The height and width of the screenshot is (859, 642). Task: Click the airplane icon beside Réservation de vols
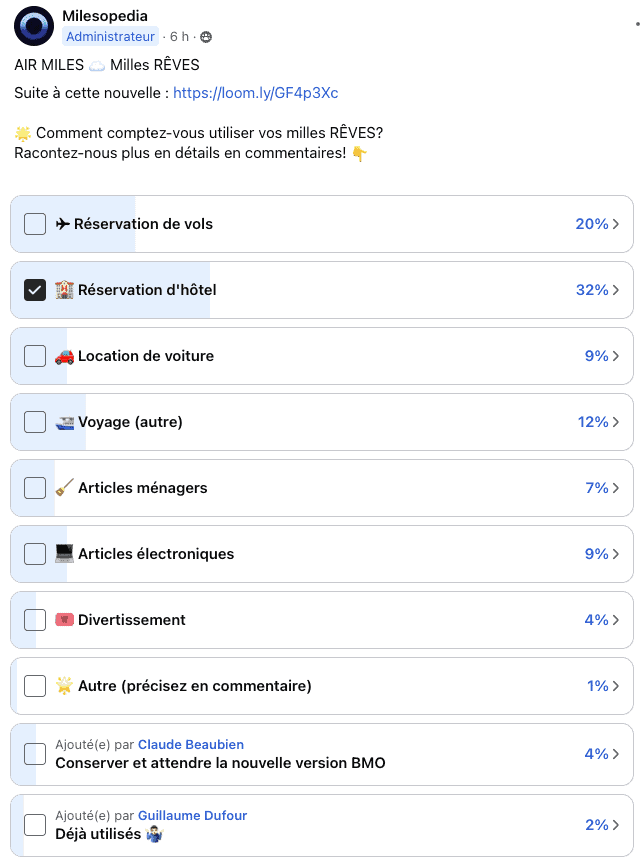(x=63, y=224)
